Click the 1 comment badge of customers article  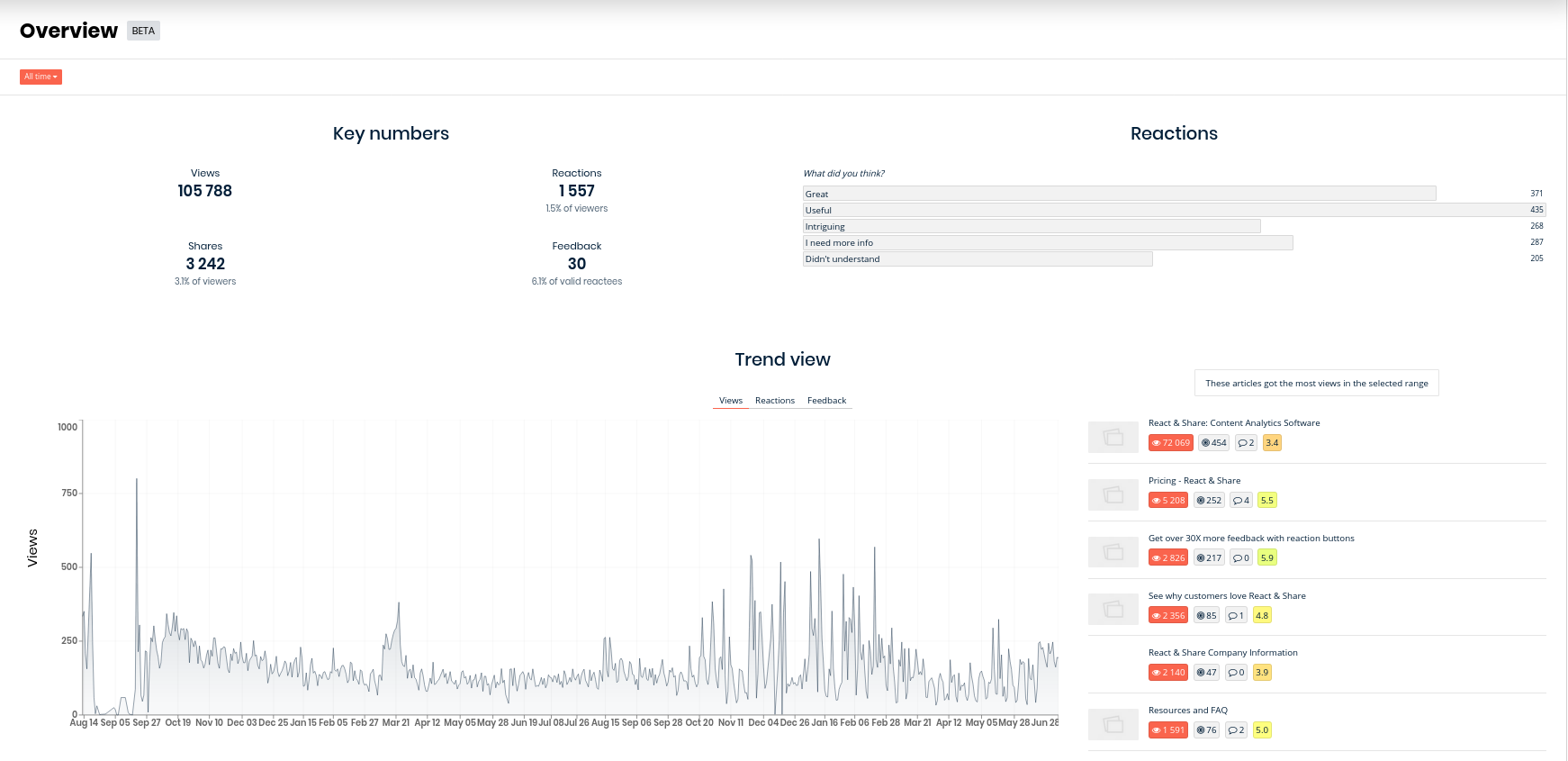[1236, 616]
